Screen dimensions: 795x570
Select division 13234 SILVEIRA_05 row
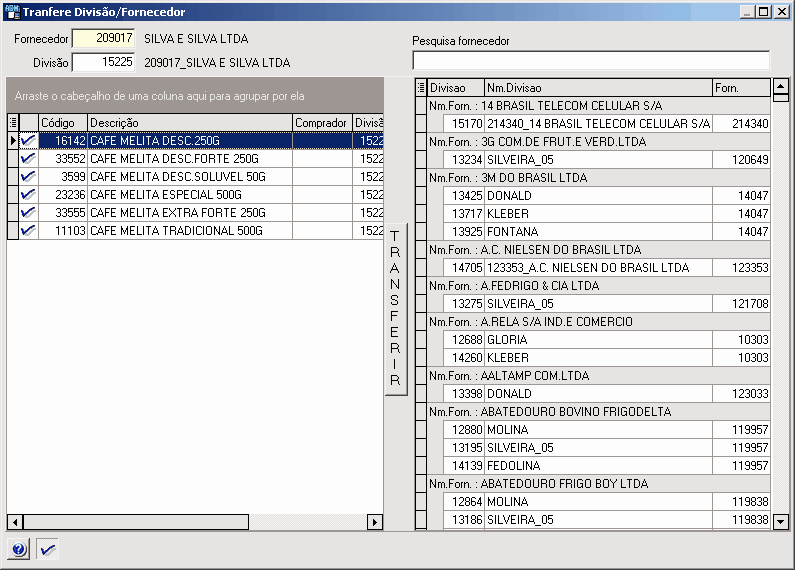(x=607, y=160)
